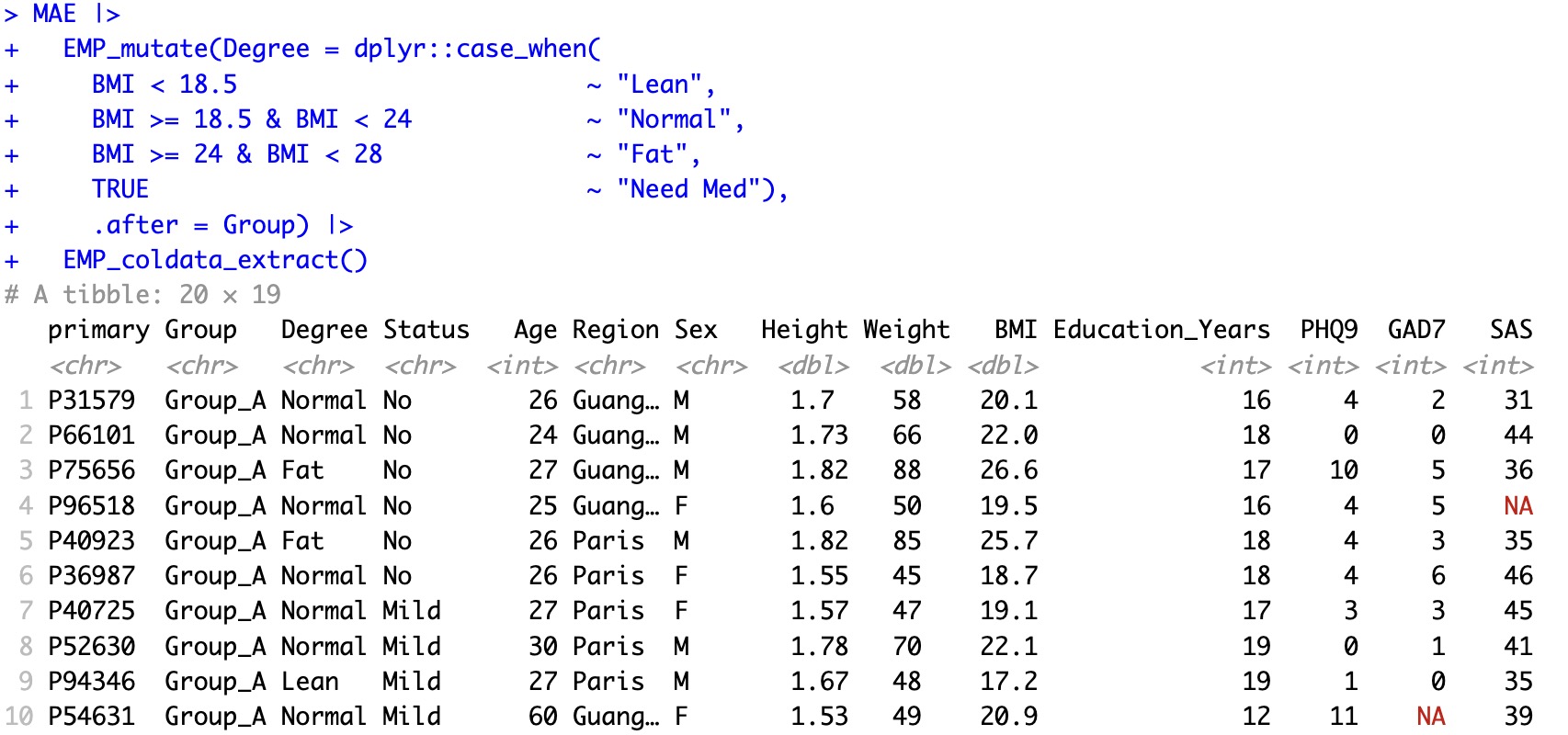Click the Height value 1.78
The width and height of the screenshot is (1568, 735).
coord(819,647)
